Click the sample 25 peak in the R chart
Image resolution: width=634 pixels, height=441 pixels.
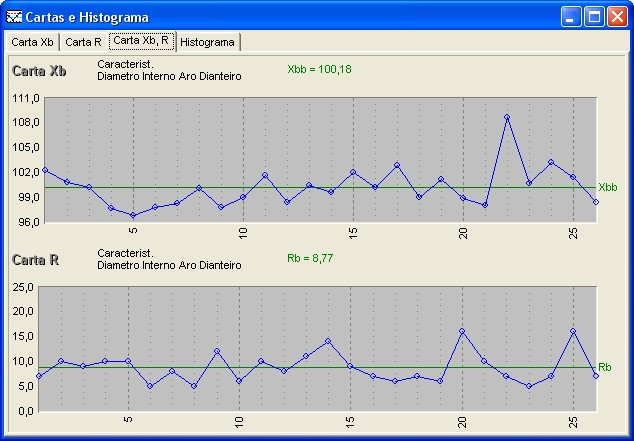(x=573, y=331)
